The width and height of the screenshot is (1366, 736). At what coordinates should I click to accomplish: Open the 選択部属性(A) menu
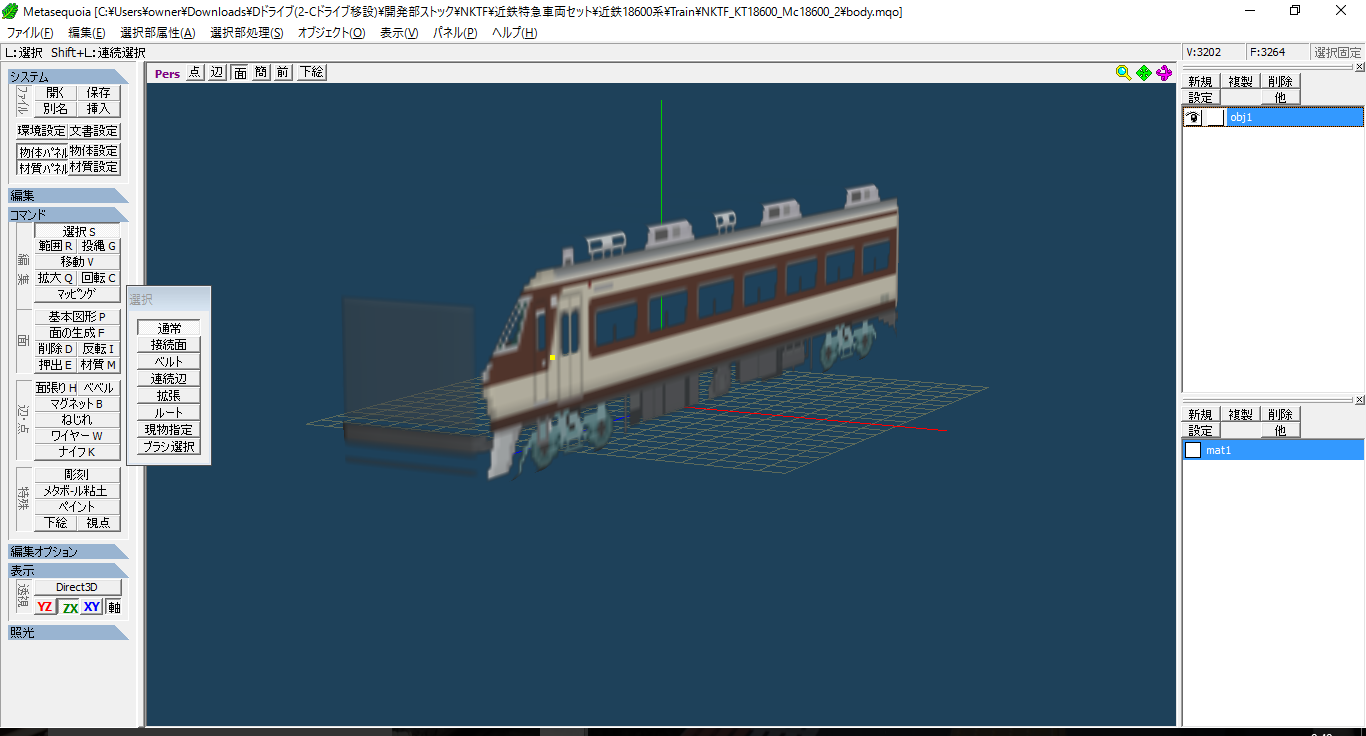[x=157, y=33]
